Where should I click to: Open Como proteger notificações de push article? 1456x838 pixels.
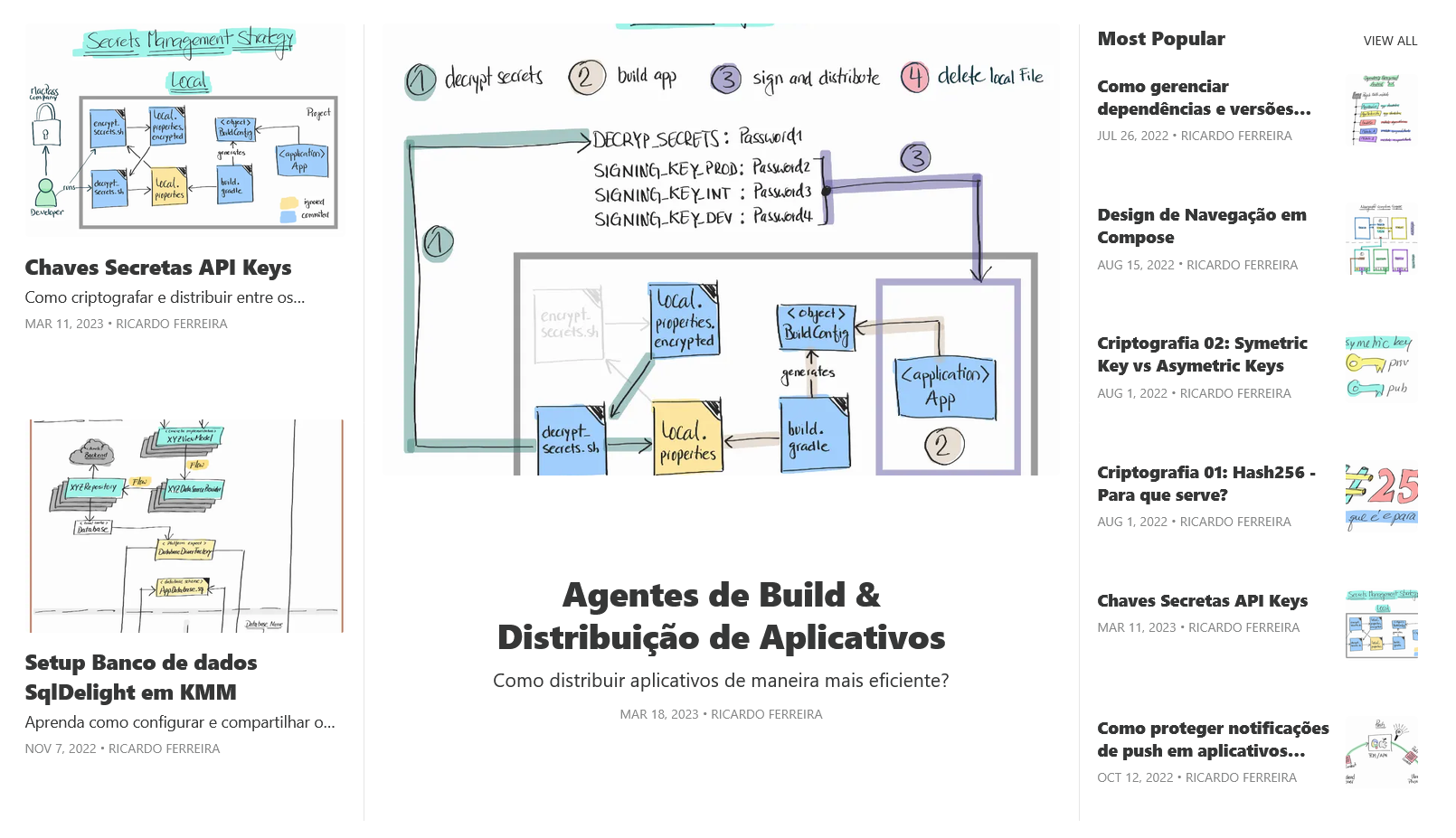click(x=1213, y=739)
